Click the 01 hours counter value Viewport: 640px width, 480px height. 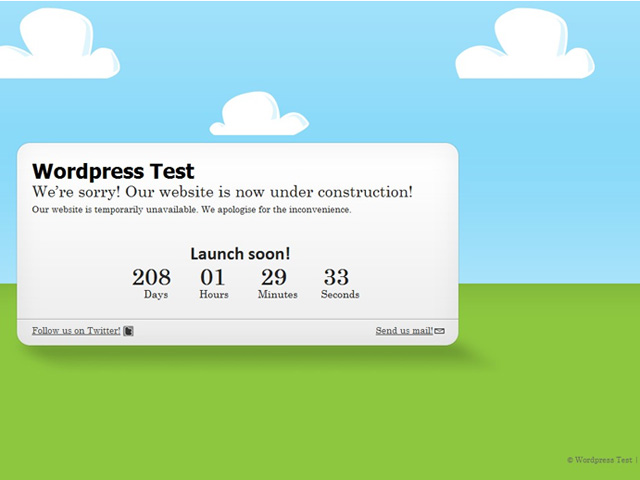pyautogui.click(x=212, y=277)
